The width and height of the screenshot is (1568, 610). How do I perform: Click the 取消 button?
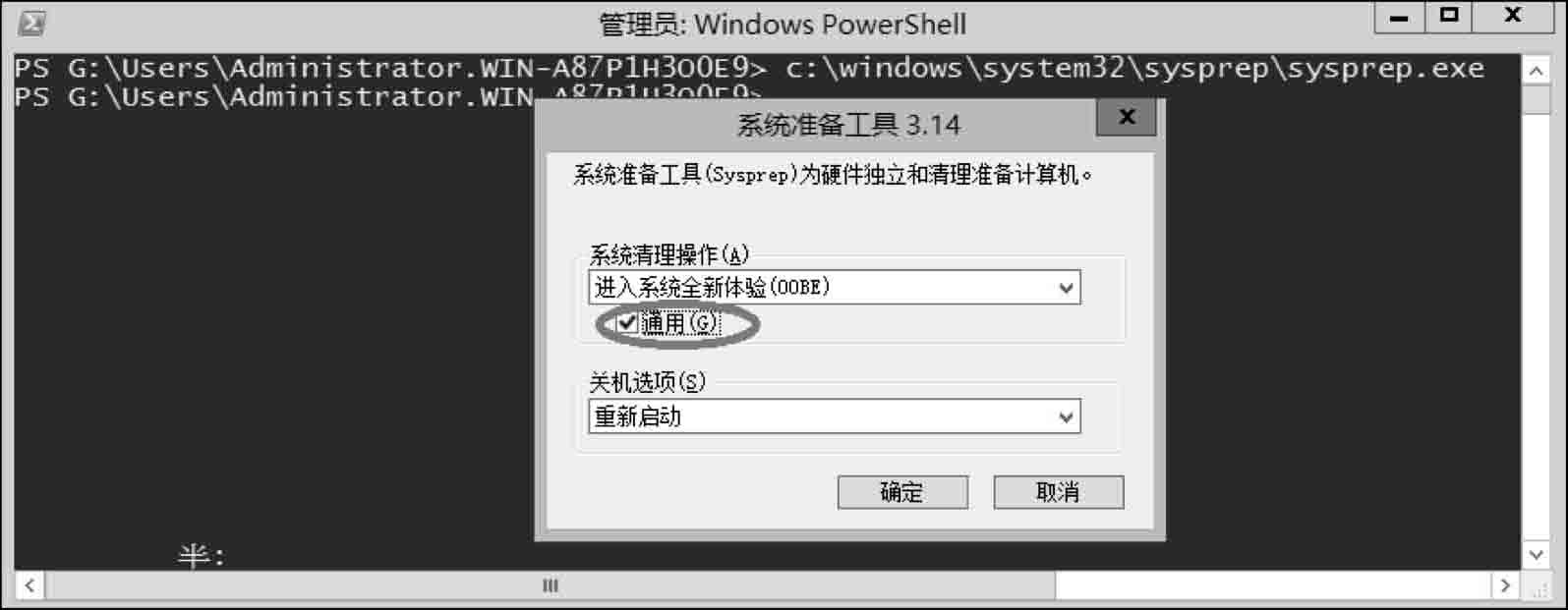point(1058,492)
